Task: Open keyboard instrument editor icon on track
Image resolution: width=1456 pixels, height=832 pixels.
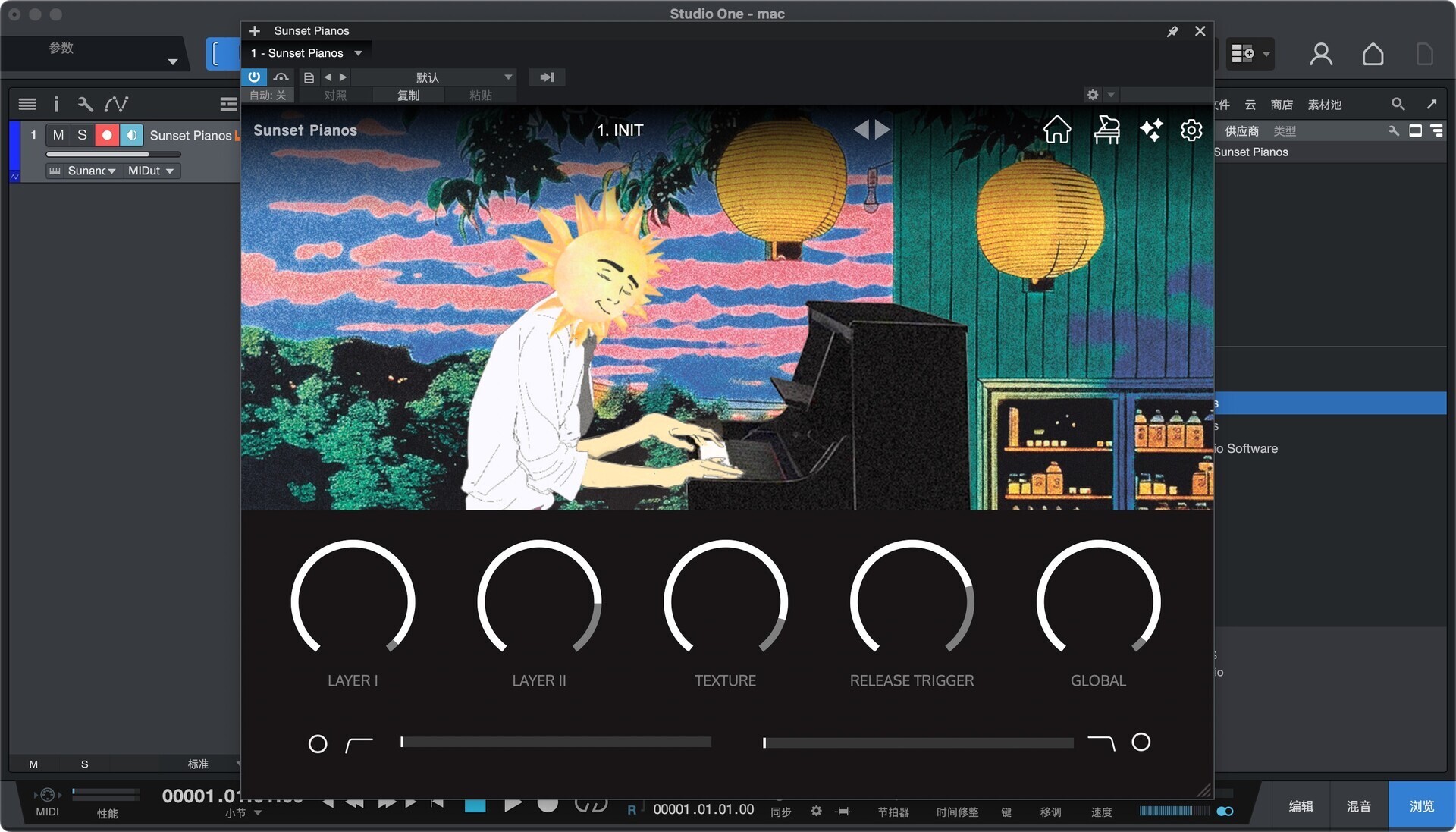Action: click(x=55, y=171)
